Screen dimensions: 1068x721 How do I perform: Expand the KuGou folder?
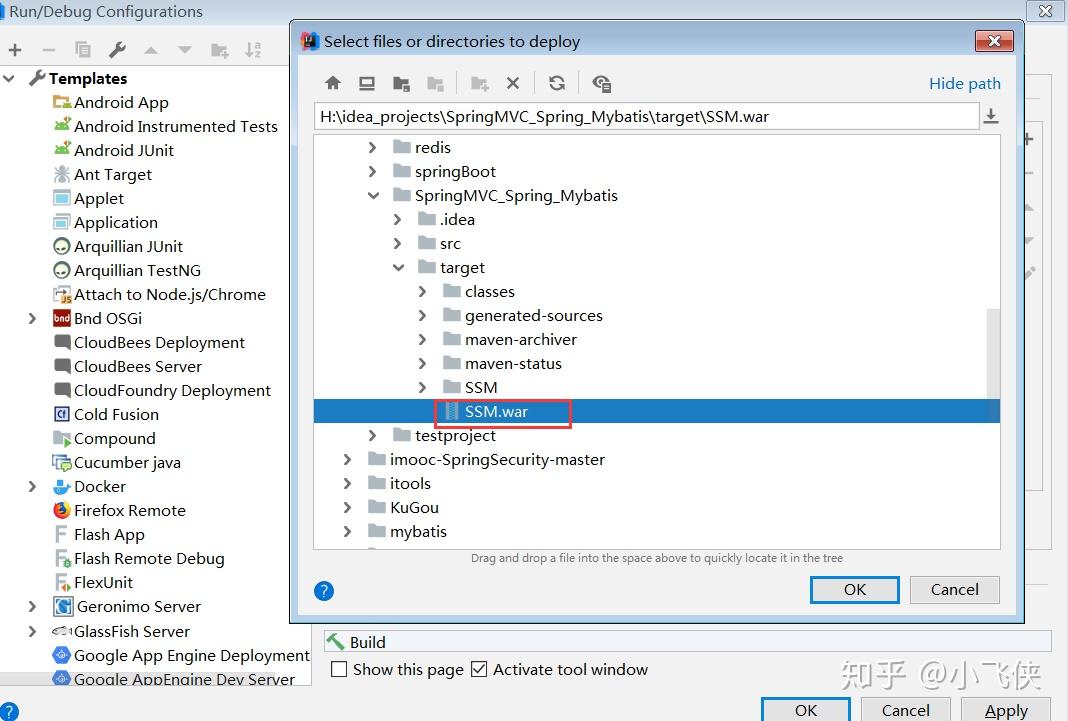pyautogui.click(x=347, y=507)
